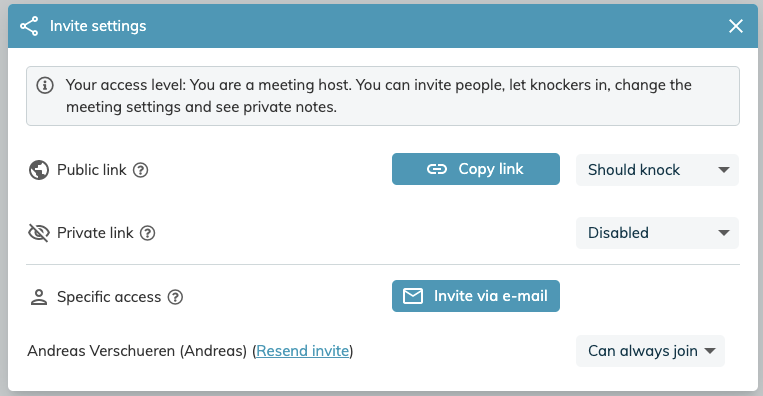This screenshot has height=396, width=763.
Task: Invite someone via e-mail
Action: click(x=476, y=296)
